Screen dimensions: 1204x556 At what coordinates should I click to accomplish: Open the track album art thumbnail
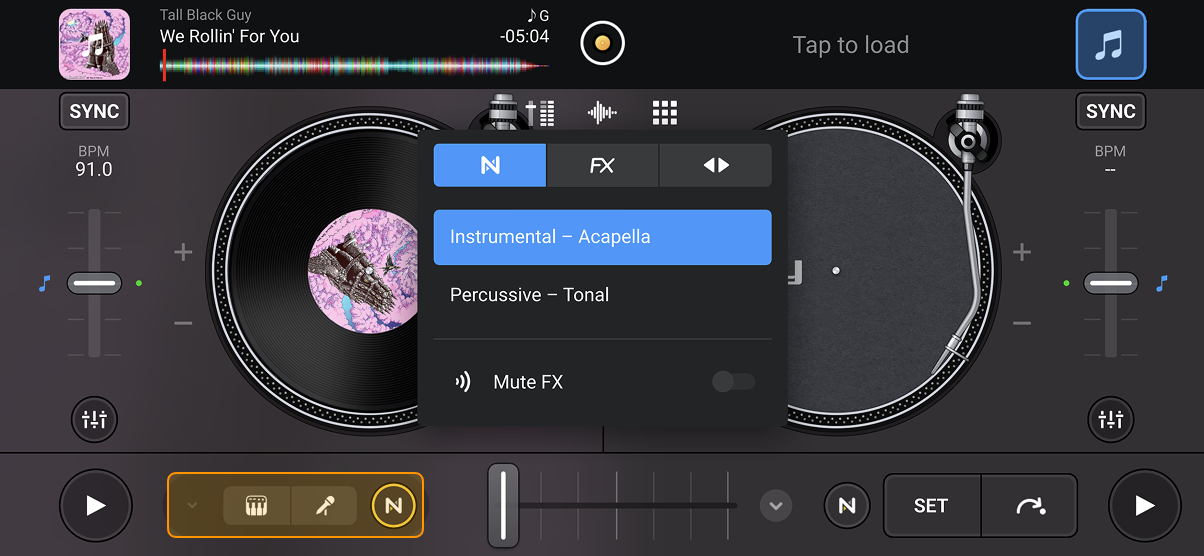click(x=94, y=44)
